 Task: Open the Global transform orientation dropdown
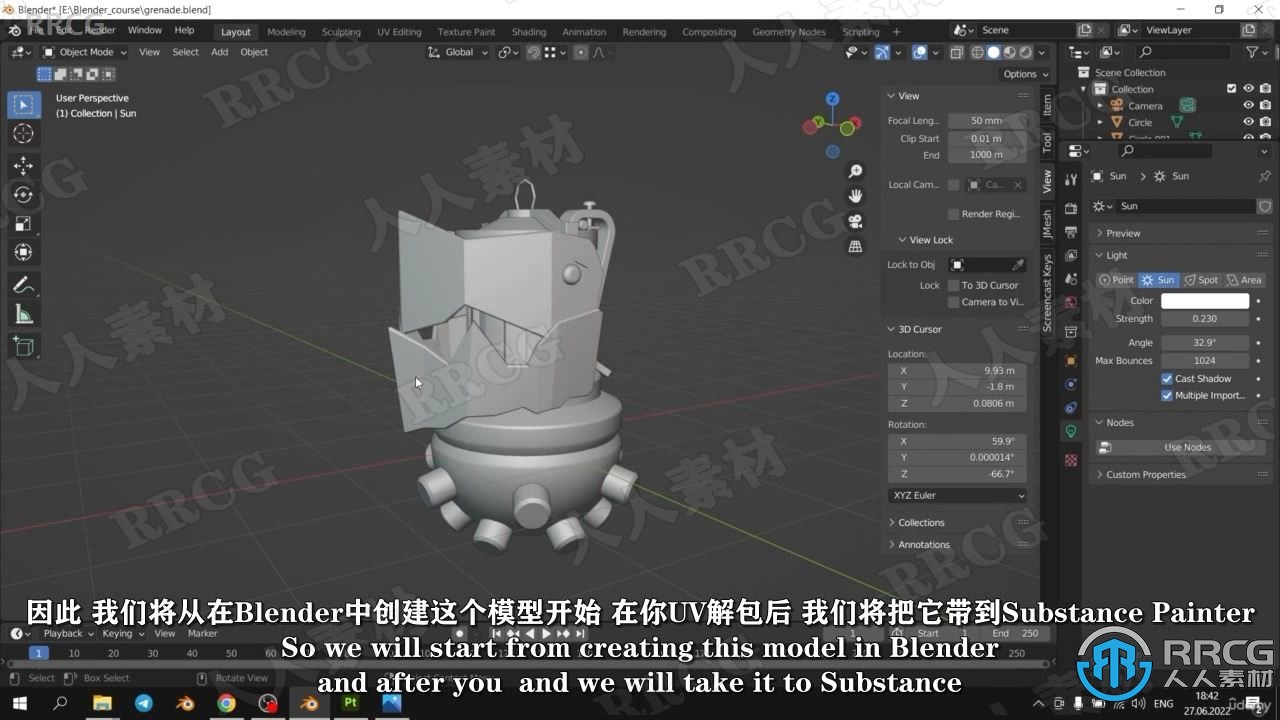pos(457,52)
